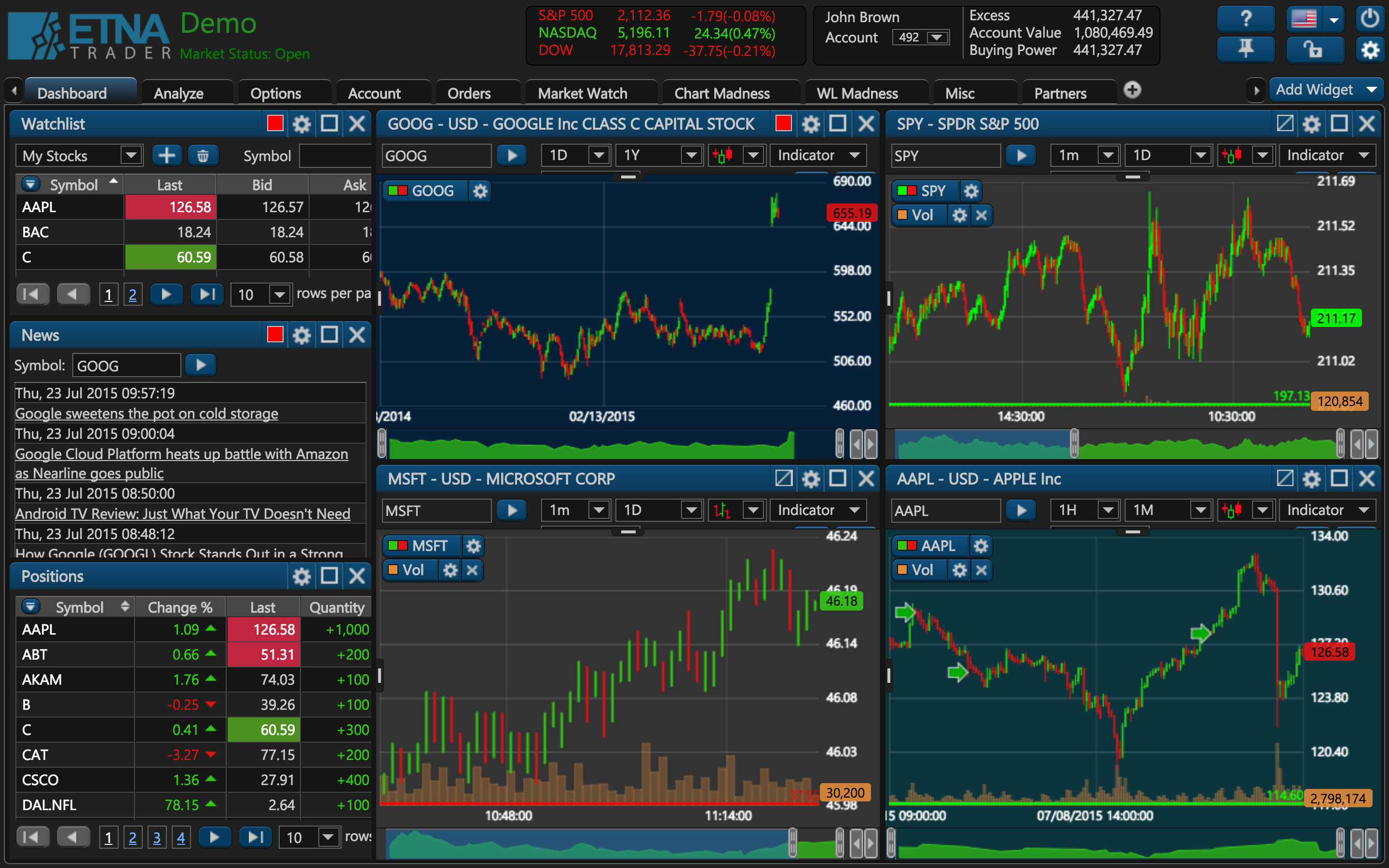The height and width of the screenshot is (868, 1389).
Task: Toggle the layout lock icon
Action: 1314,49
